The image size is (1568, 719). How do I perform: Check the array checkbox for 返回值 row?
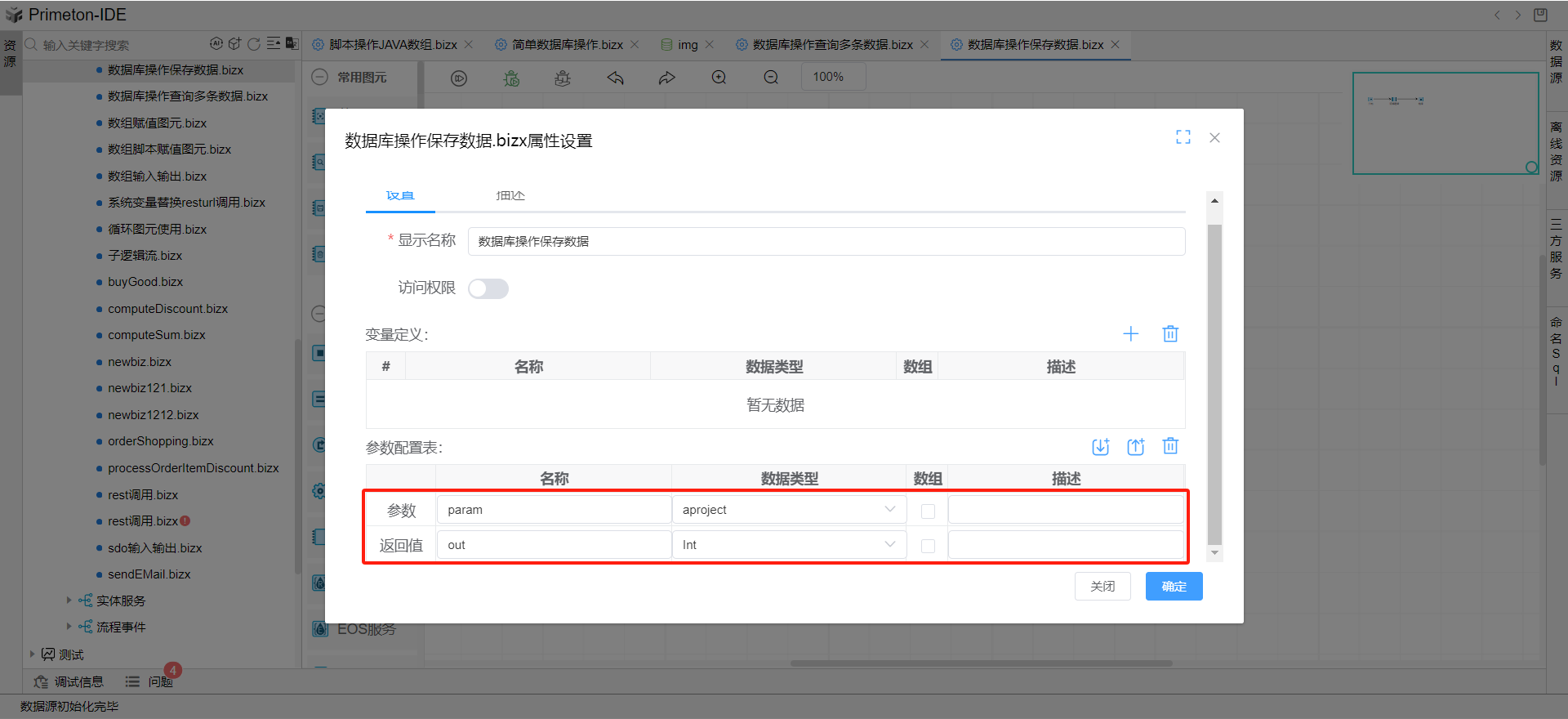coord(928,546)
